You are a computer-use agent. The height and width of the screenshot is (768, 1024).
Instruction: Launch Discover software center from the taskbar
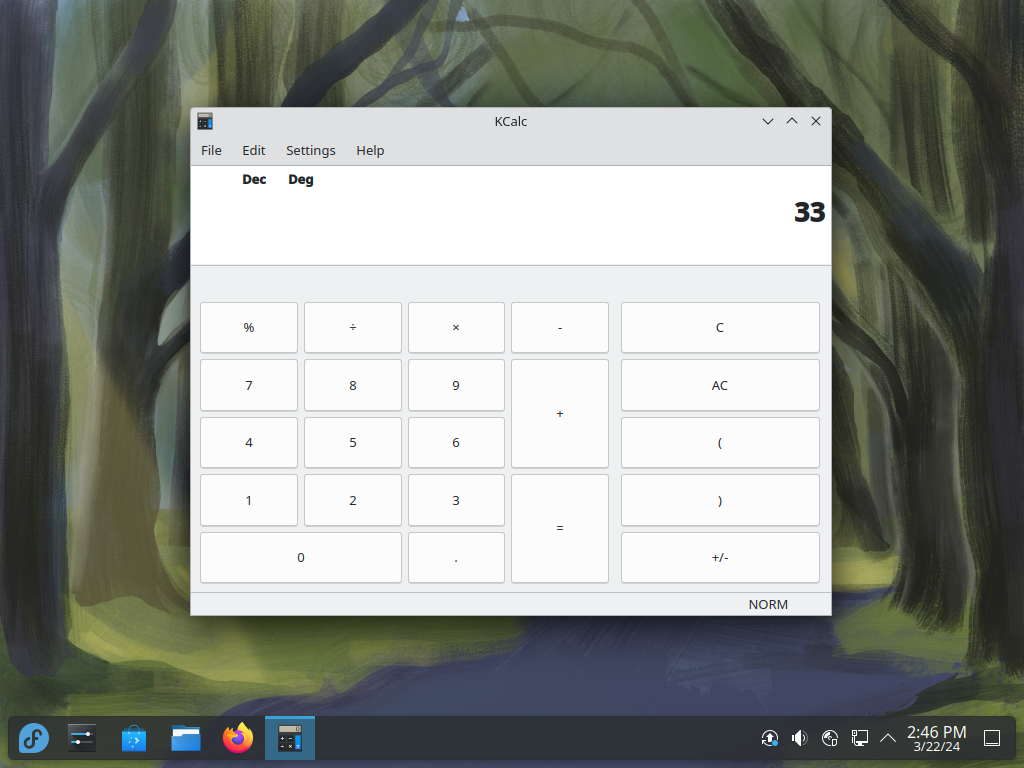134,739
